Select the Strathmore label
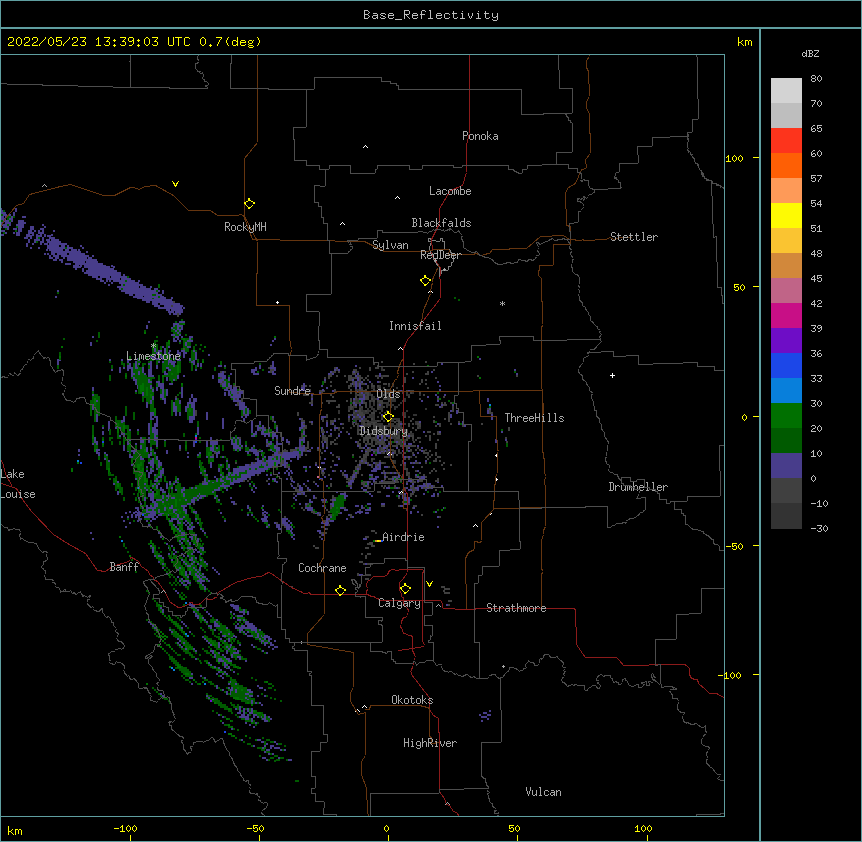 tap(516, 608)
